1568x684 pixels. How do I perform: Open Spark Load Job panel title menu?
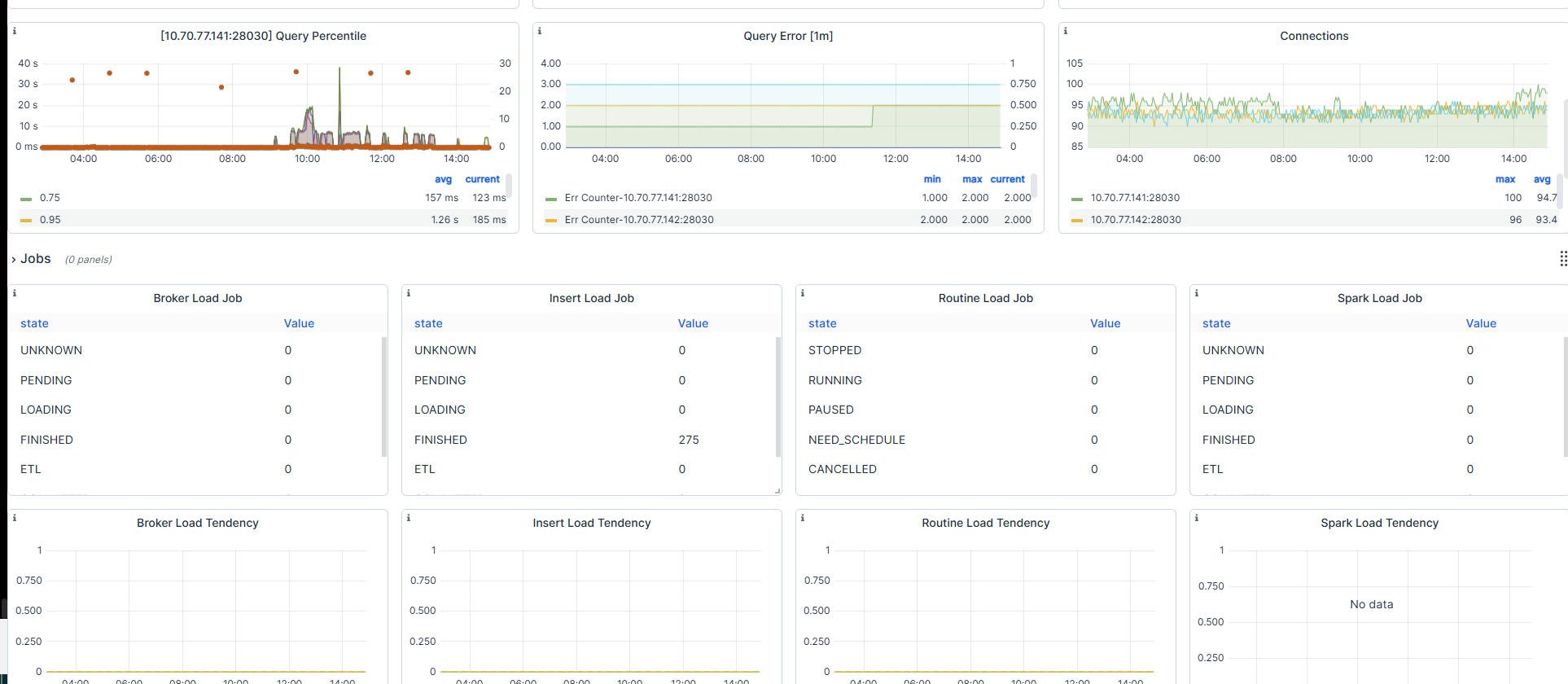[1380, 298]
